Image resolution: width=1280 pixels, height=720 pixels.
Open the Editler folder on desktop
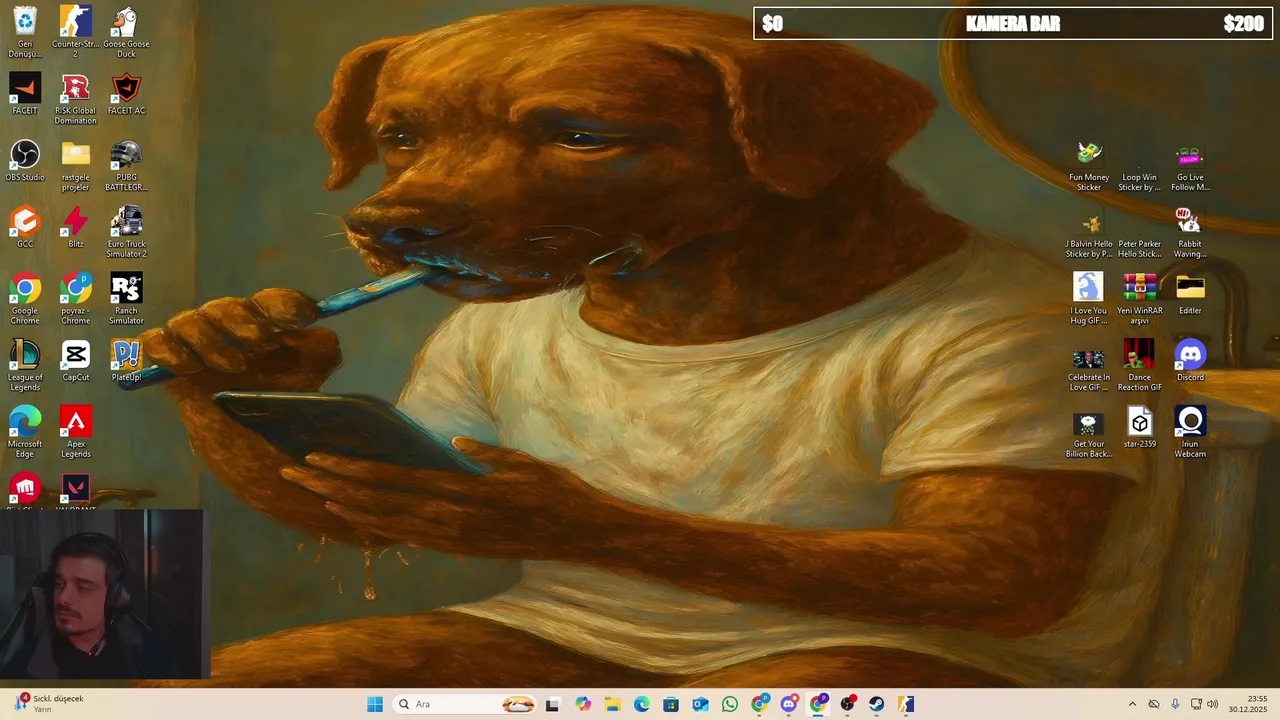click(1190, 294)
